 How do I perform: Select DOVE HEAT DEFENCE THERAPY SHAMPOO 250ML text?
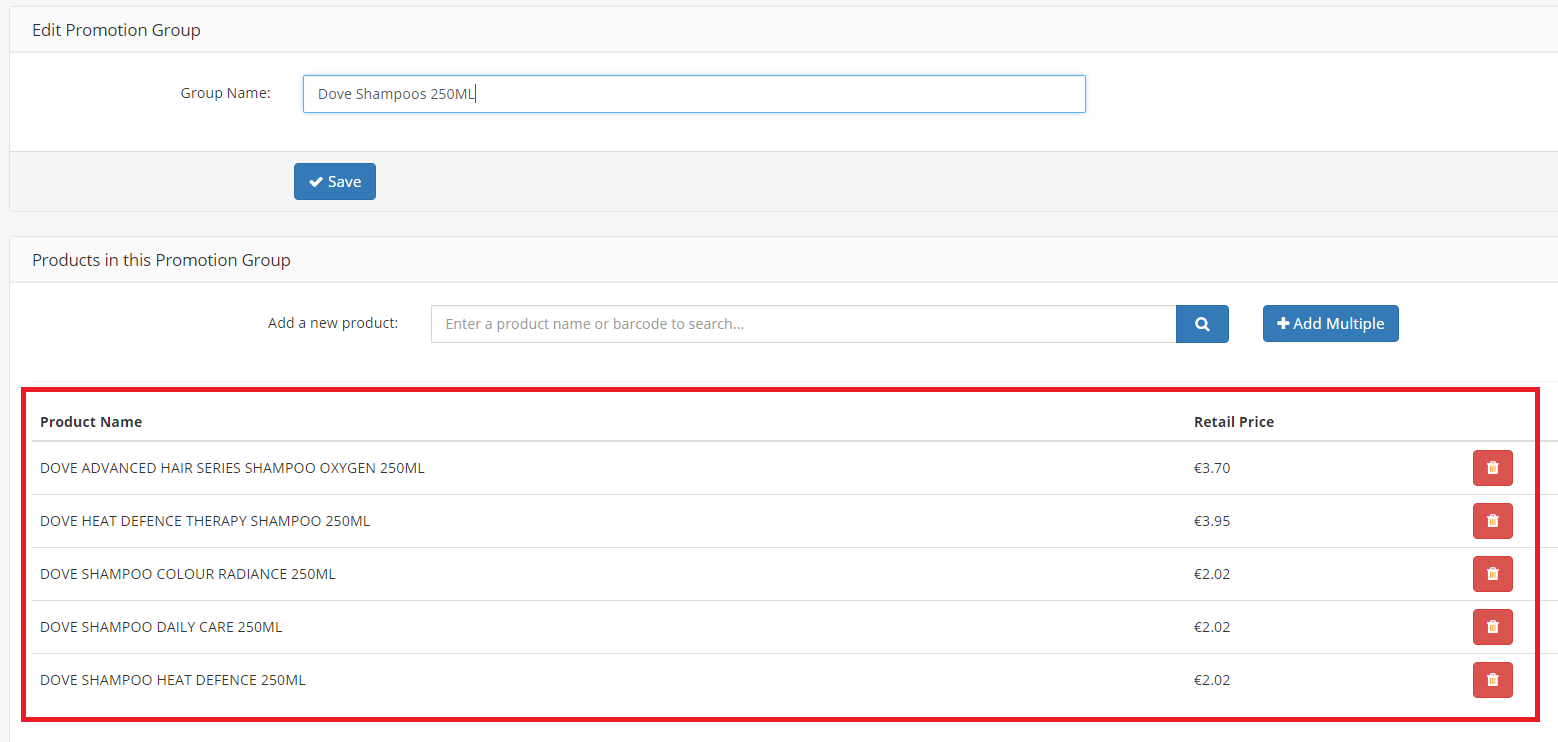pyautogui.click(x=205, y=521)
